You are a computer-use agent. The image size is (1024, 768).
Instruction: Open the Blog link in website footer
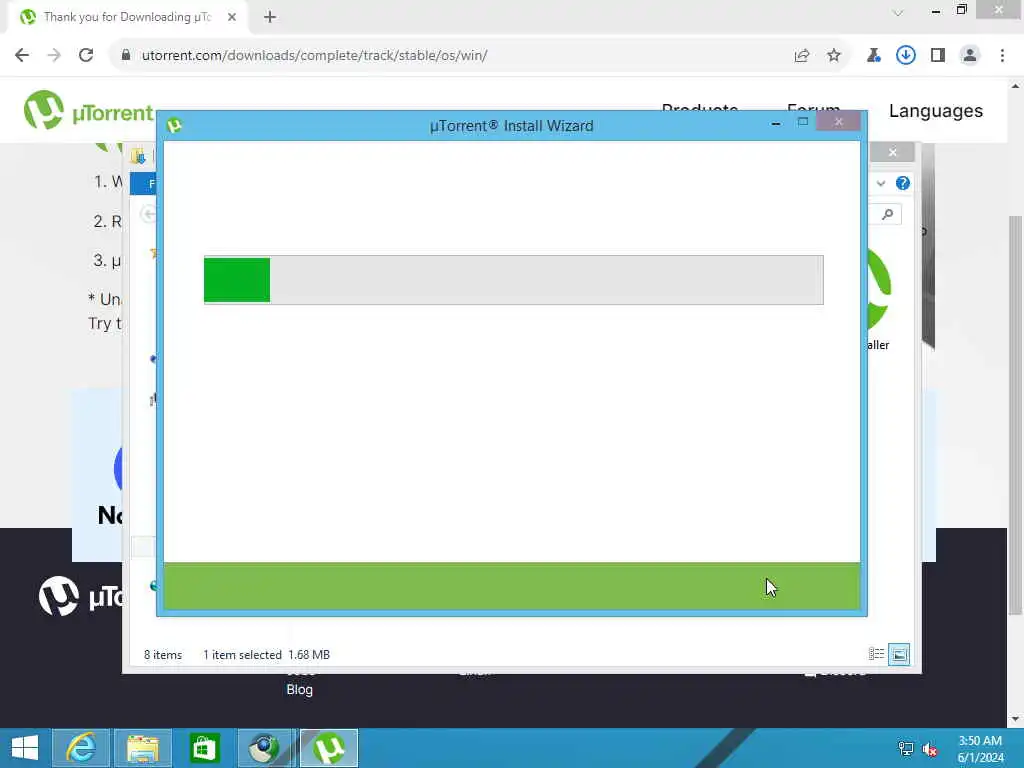tap(299, 690)
